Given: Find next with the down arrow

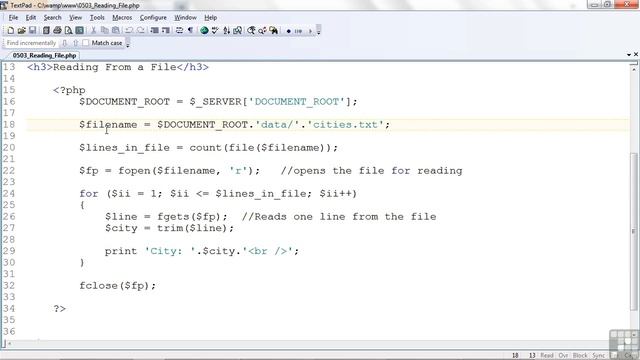Looking at the screenshot, I should pos(64,43).
